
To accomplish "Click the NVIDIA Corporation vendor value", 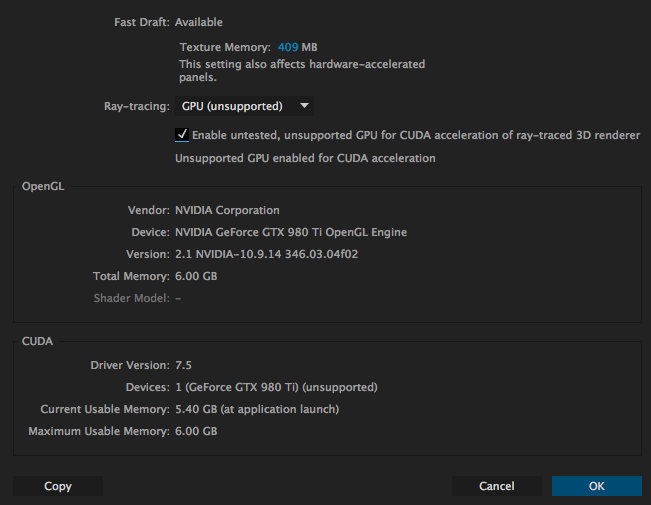I will 227,210.
